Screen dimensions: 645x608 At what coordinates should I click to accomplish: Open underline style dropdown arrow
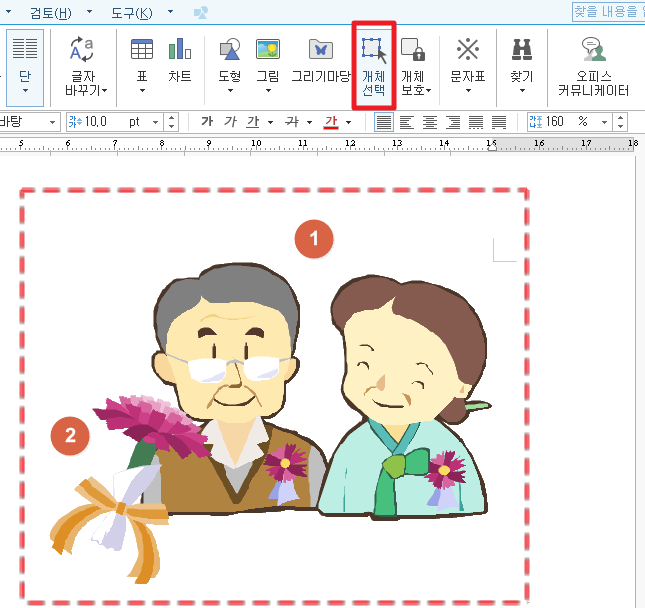[x=270, y=122]
